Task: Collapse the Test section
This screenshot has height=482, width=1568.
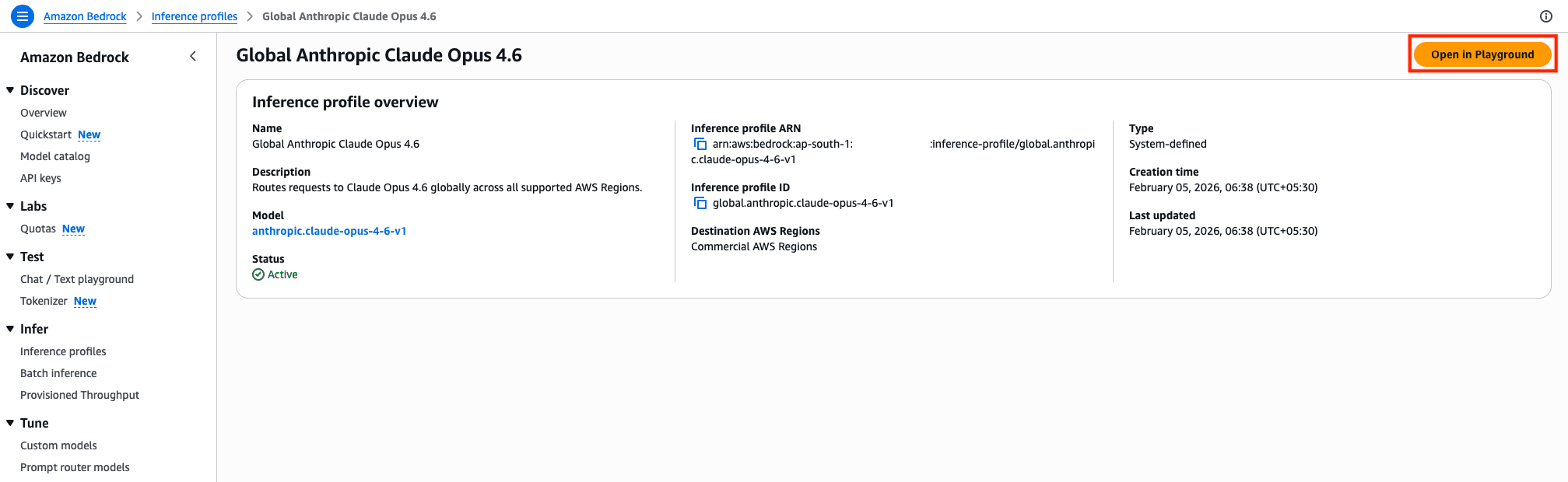Action: (x=10, y=257)
